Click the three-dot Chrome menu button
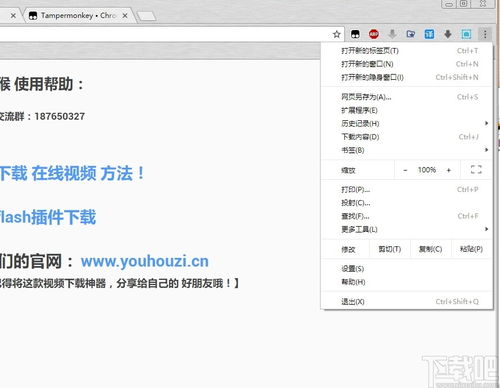500x388 pixels. pos(485,34)
